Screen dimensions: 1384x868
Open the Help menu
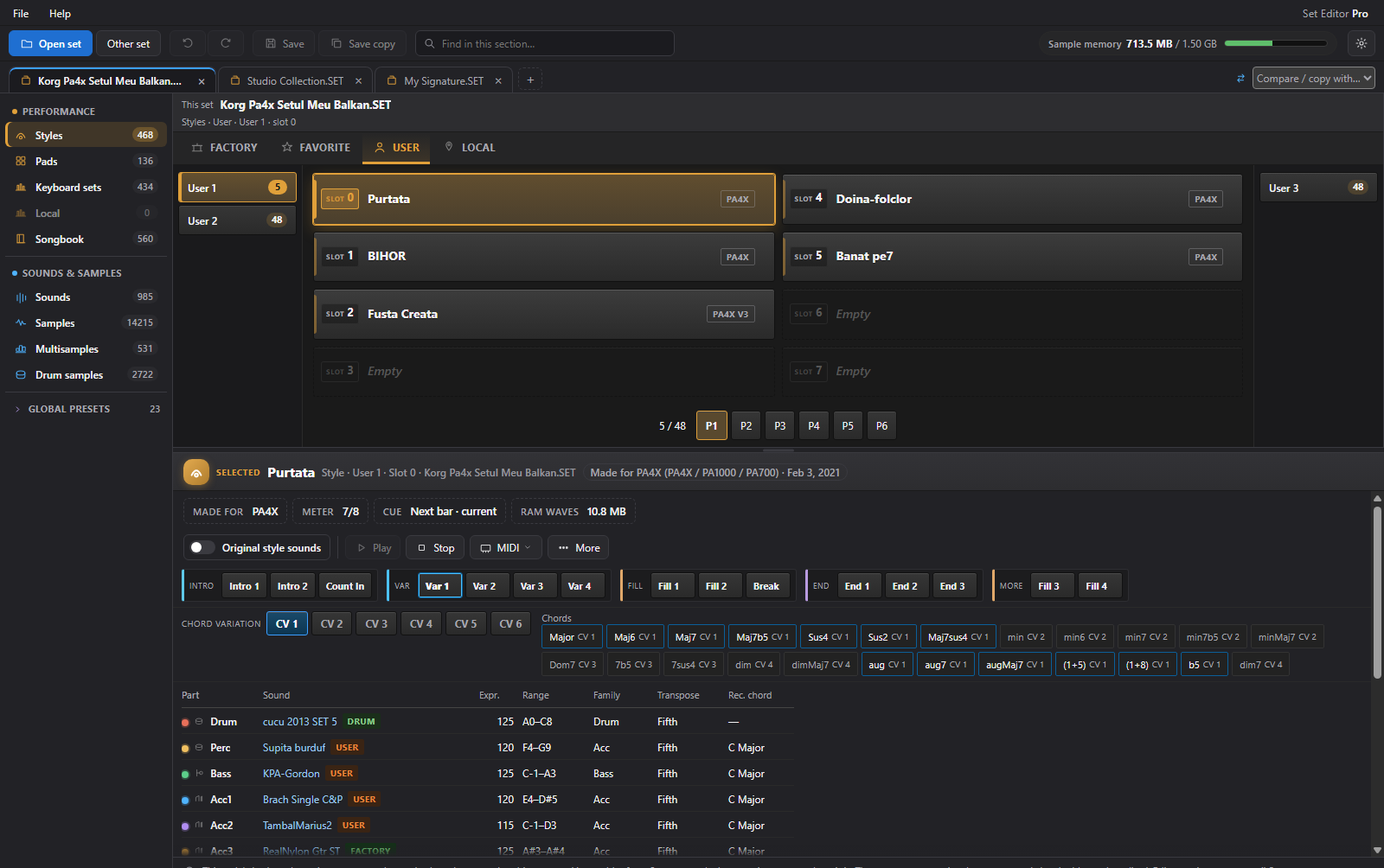pos(60,14)
